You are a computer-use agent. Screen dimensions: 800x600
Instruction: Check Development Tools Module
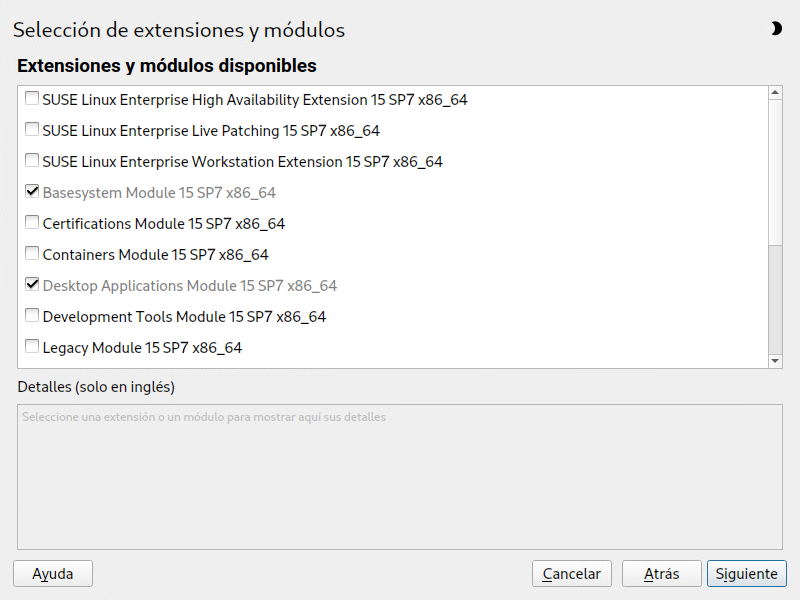coord(32,315)
